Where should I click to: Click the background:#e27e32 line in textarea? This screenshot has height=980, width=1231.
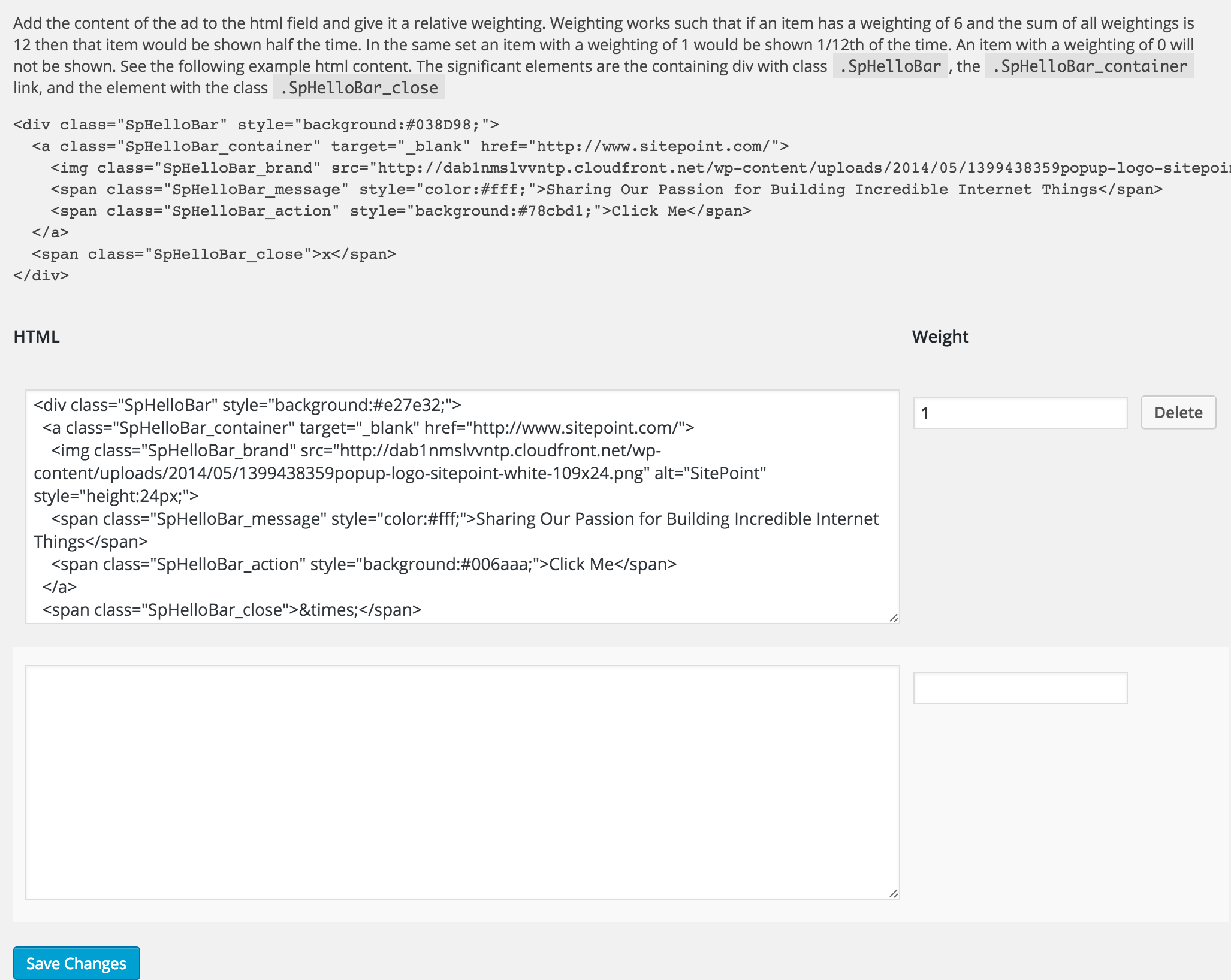248,405
